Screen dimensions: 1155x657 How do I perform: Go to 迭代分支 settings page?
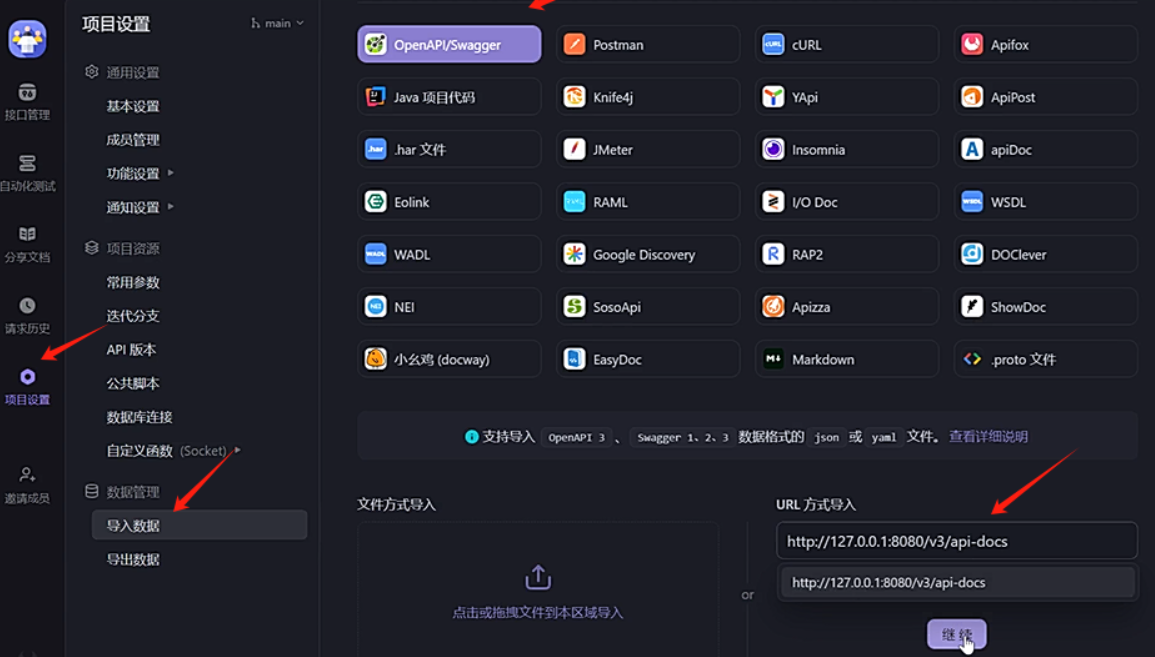click(x=133, y=316)
